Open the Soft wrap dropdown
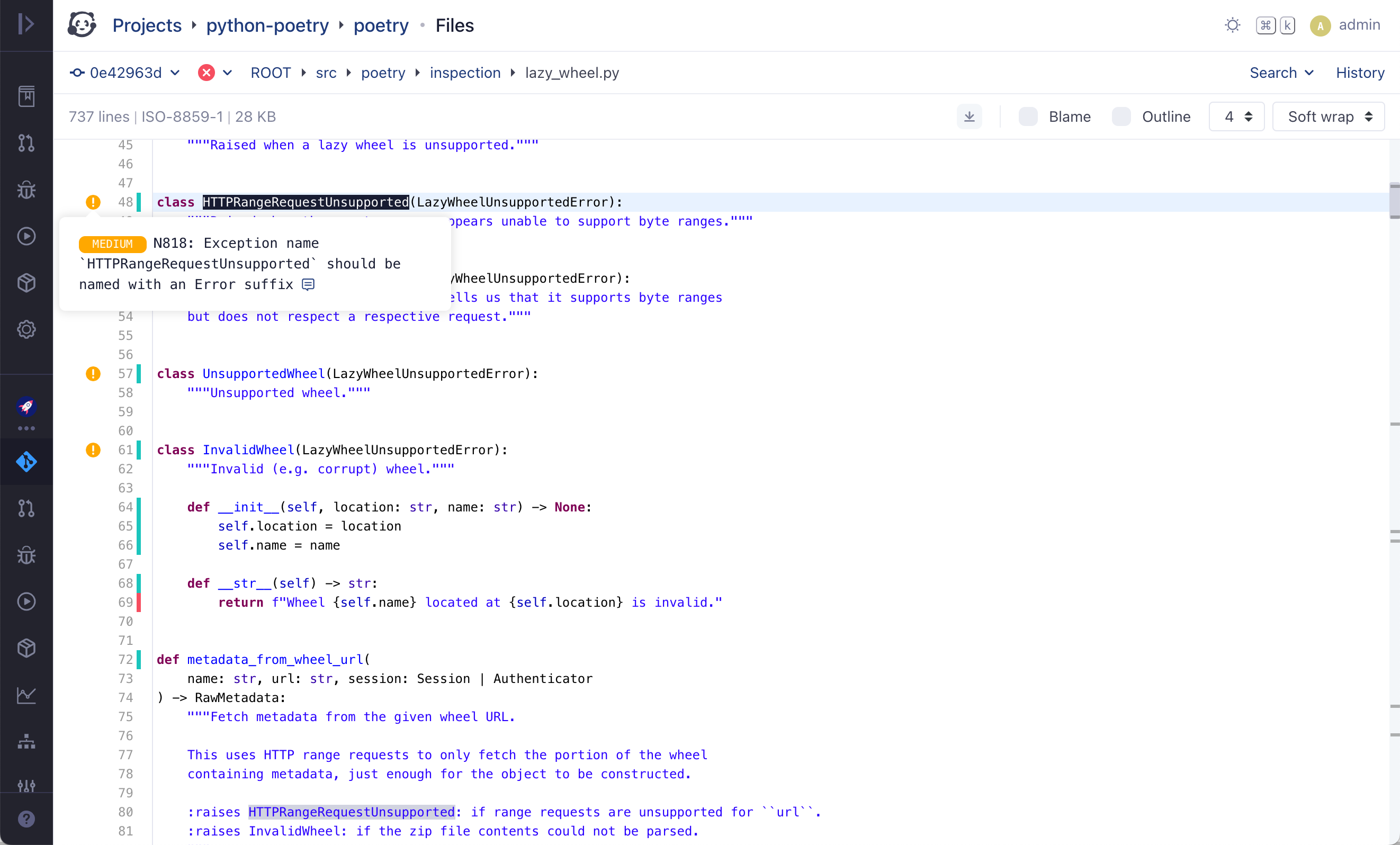This screenshot has height=845, width=1400. coord(1329,116)
